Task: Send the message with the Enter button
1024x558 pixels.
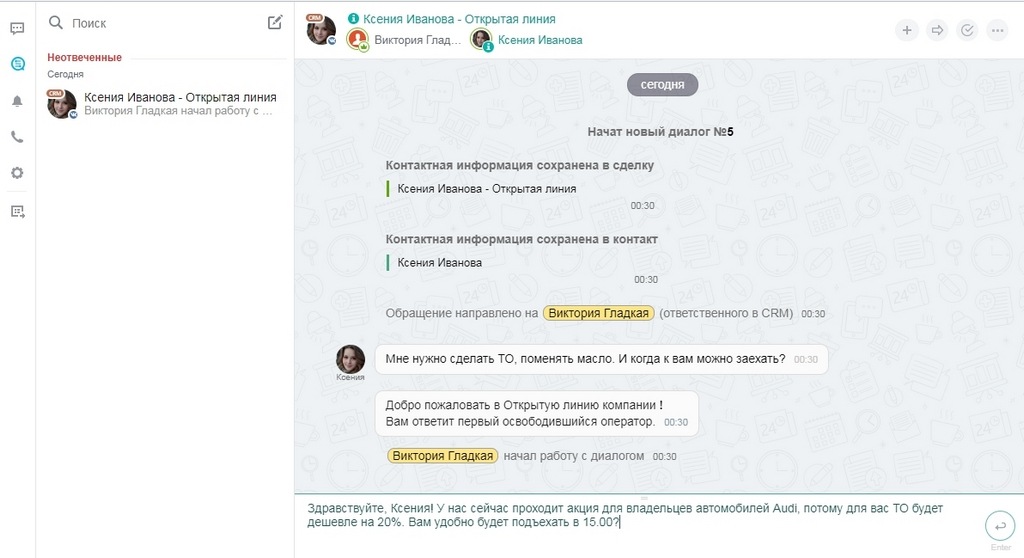Action: 1000,526
